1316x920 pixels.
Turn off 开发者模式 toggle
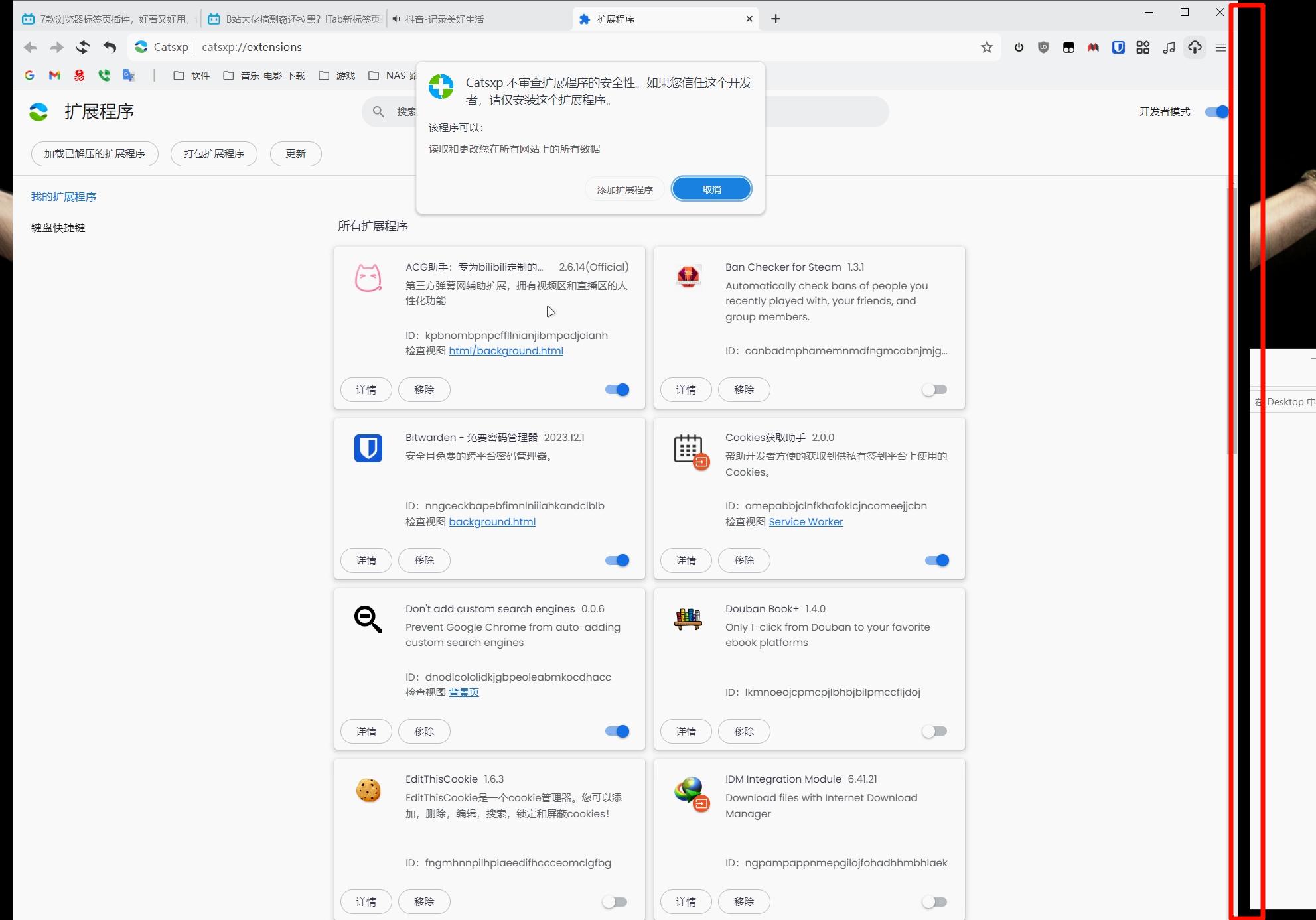1217,111
